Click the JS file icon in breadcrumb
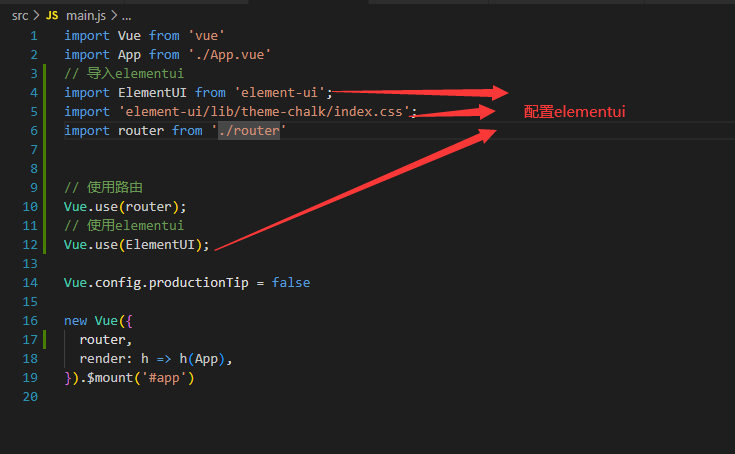The width and height of the screenshot is (735, 454). point(52,16)
